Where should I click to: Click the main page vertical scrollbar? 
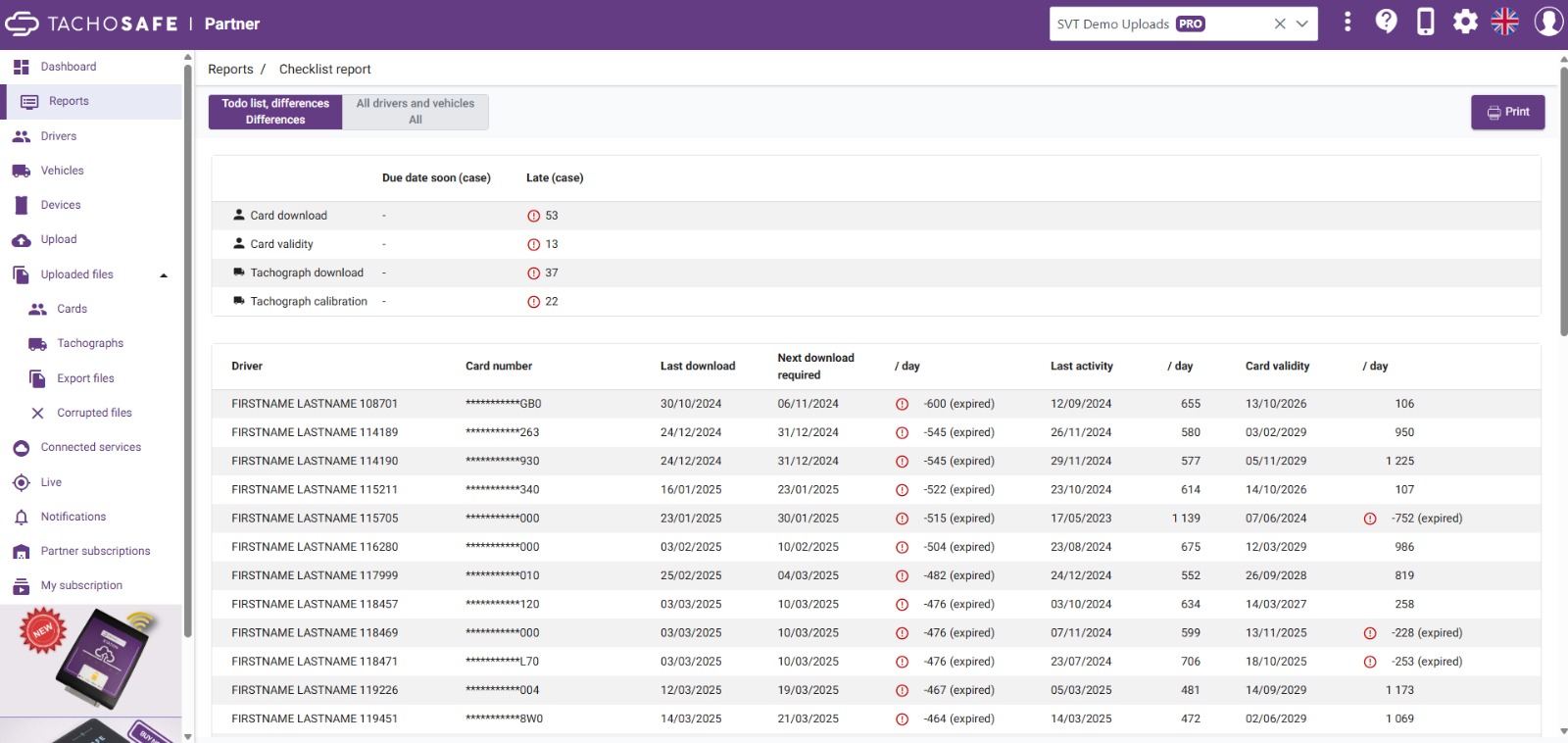tap(1563, 196)
